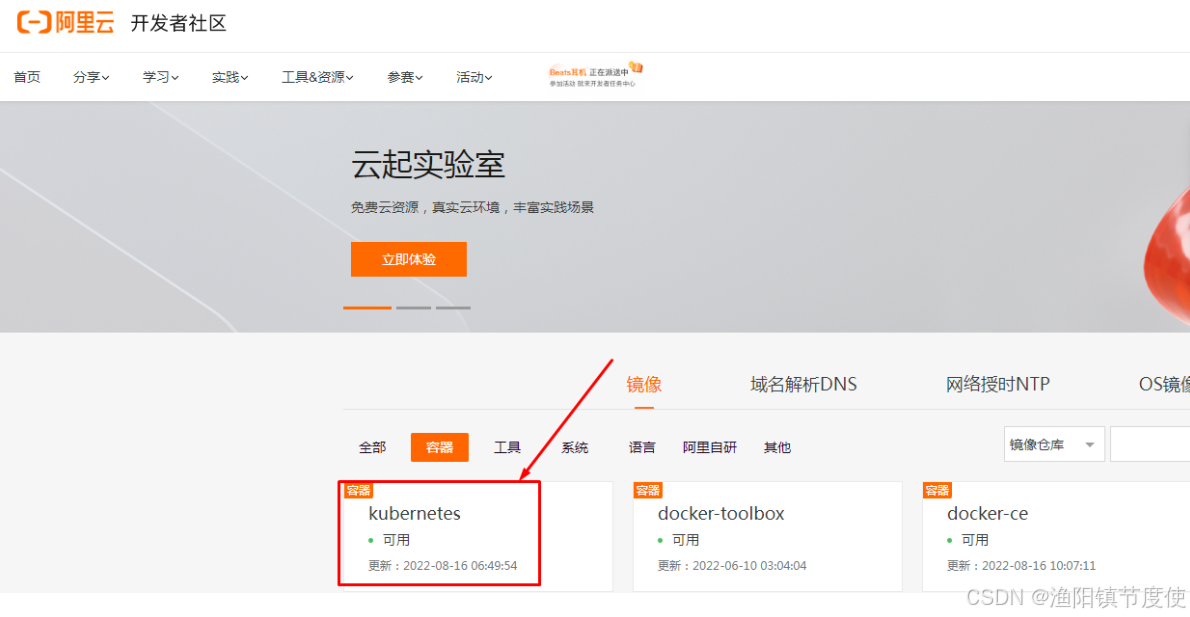The width and height of the screenshot is (1190, 617).
Task: Open the docker-toolbox mirror card
Action: click(767, 536)
